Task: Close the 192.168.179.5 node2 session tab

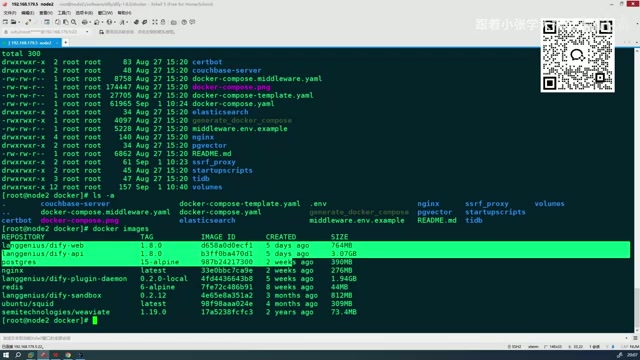Action: pos(57,42)
